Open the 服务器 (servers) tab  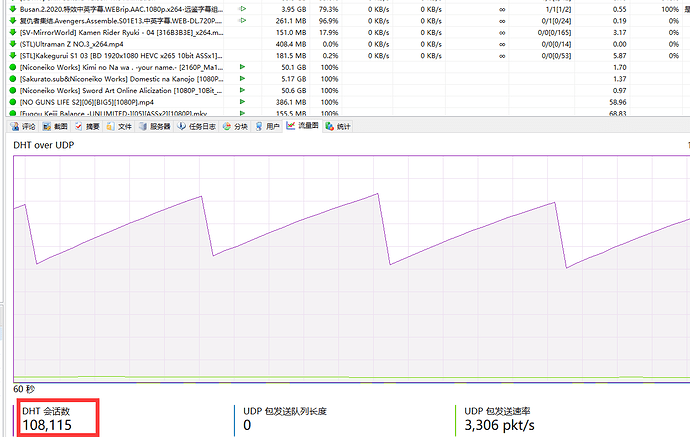(x=154, y=126)
